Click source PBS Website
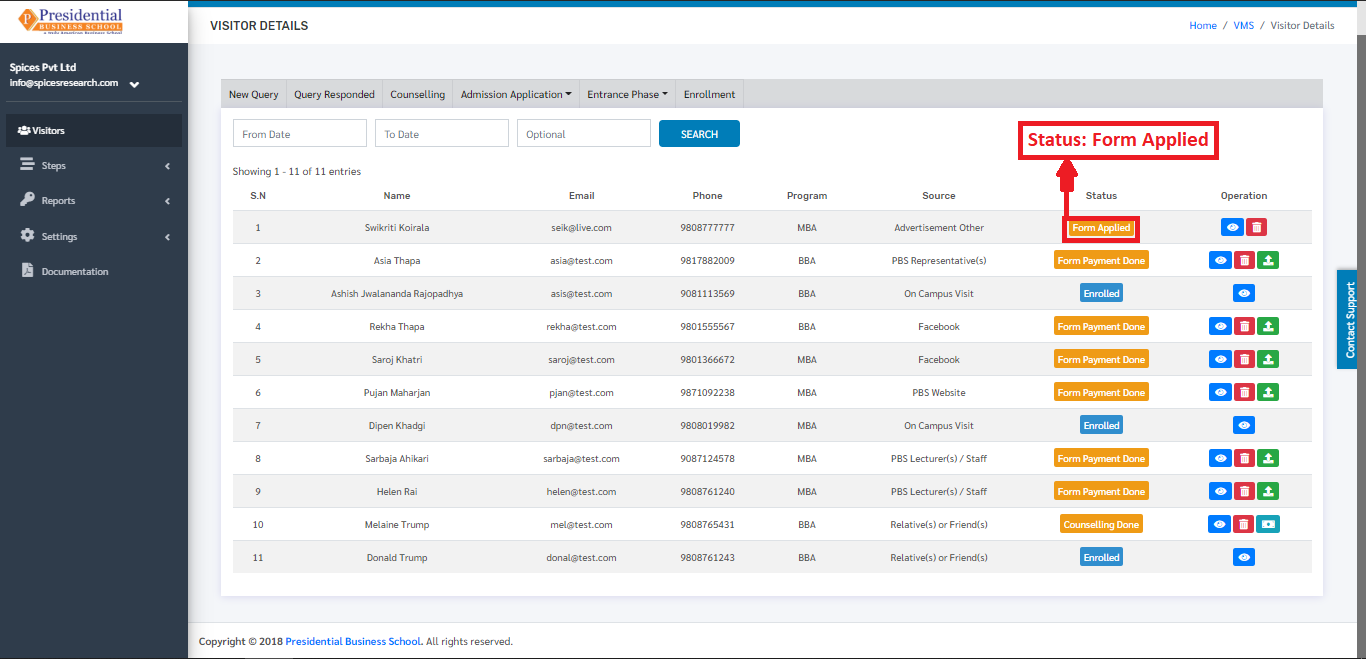The image size is (1366, 659). [x=938, y=393]
